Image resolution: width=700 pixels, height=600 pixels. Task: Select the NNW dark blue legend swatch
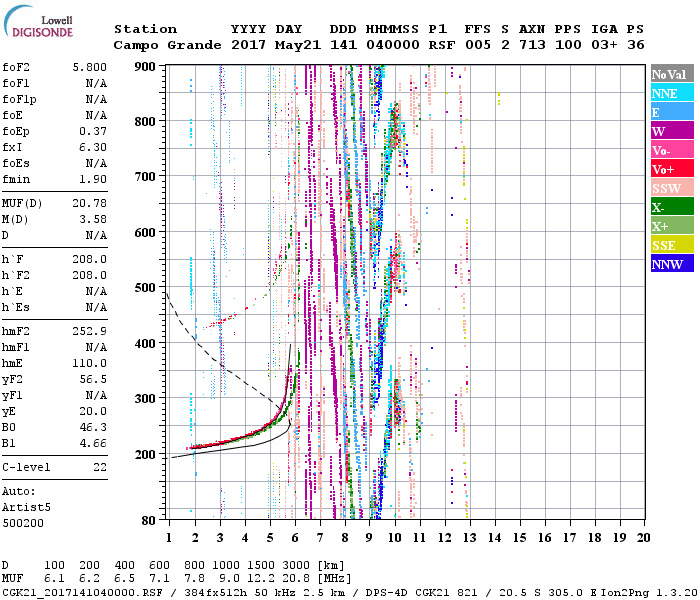tap(672, 263)
